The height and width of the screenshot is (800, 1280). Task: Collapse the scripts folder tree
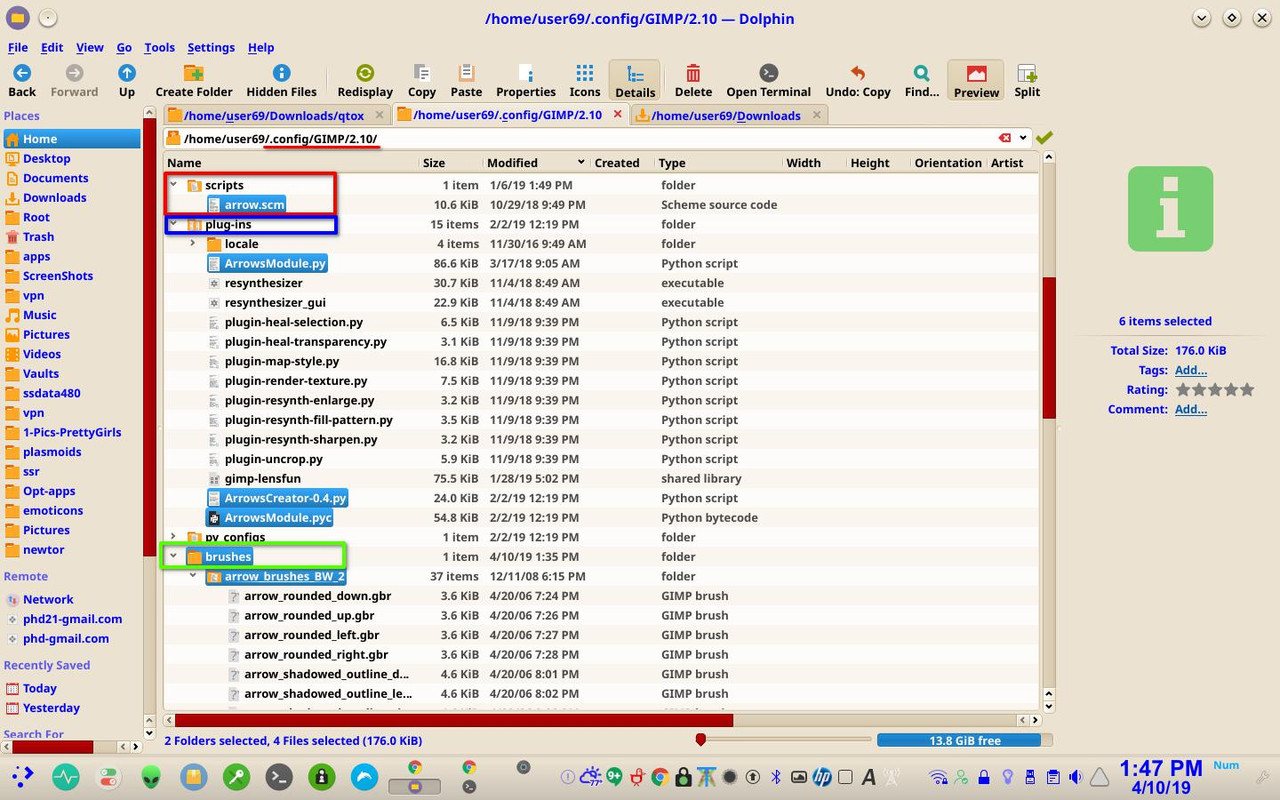coord(173,185)
